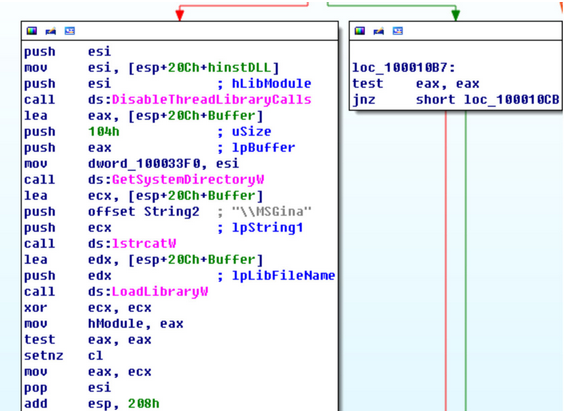Image resolution: width=566 pixels, height=412 pixels.
Task: Click the group nodes icon in left block
Action: (70, 31)
